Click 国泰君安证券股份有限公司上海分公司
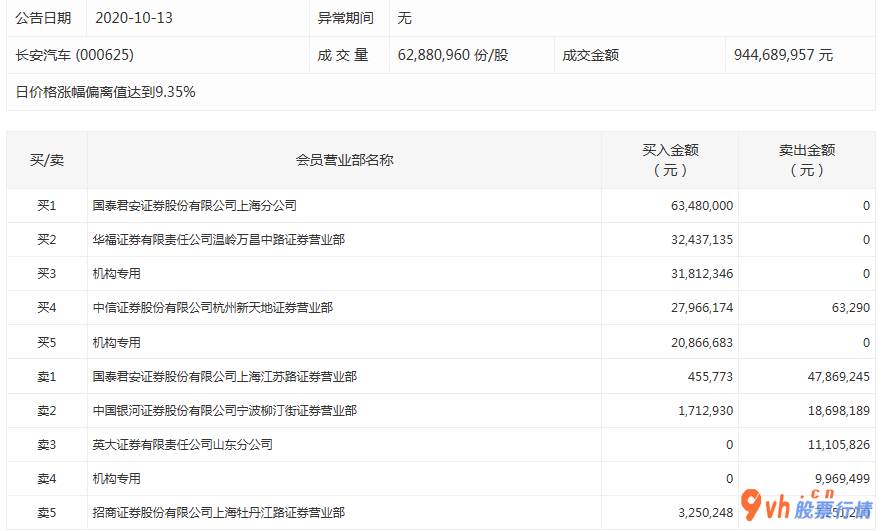 [194, 206]
